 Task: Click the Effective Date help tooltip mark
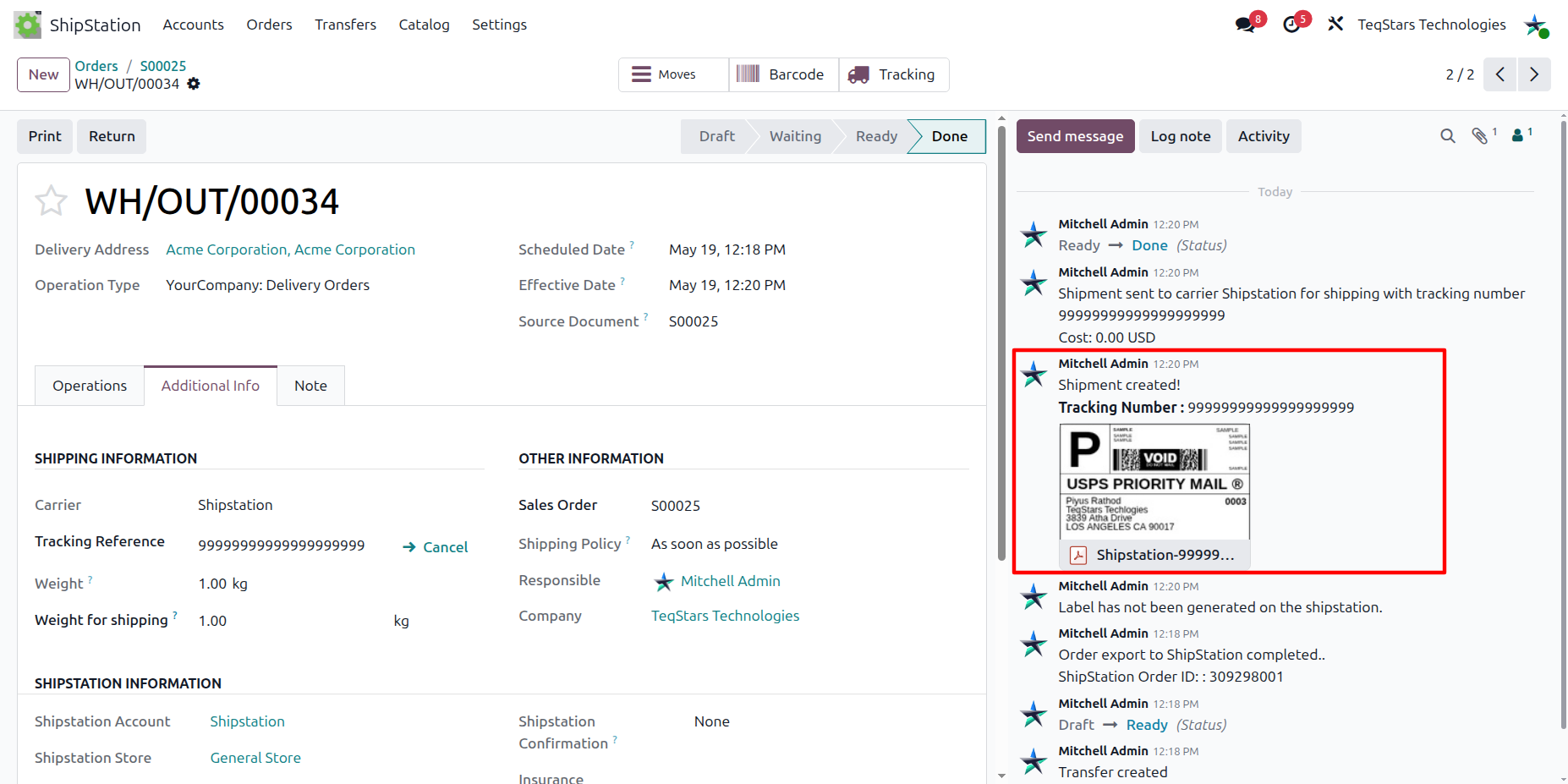point(622,281)
